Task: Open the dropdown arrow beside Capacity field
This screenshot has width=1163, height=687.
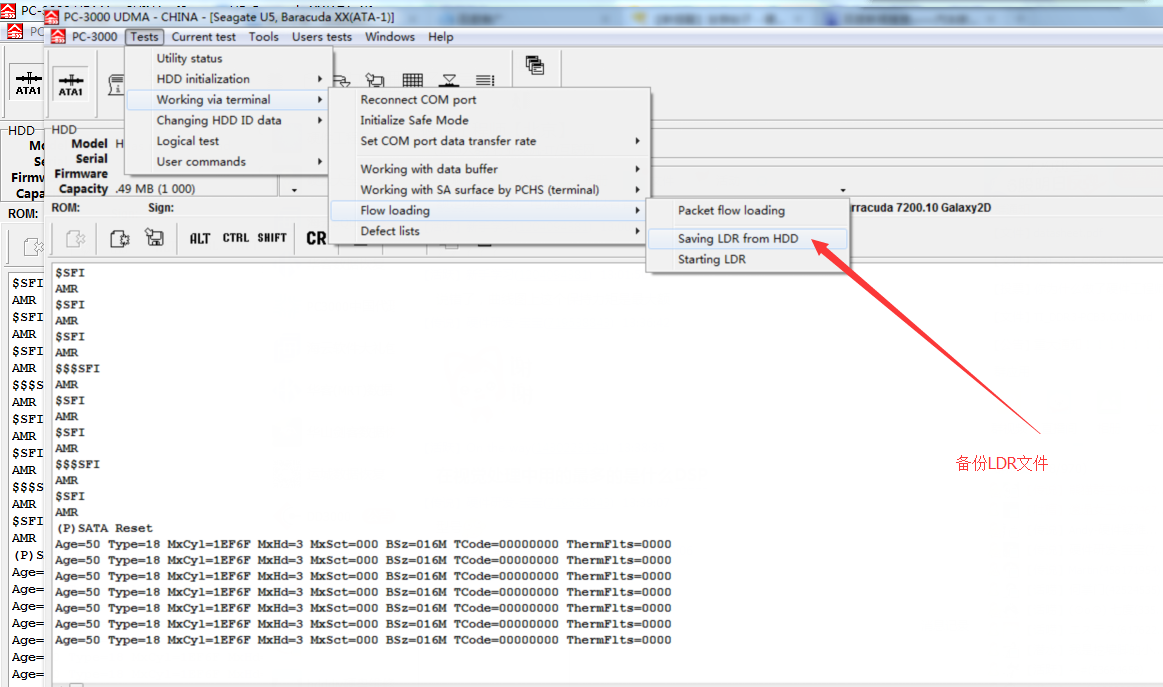Action: [294, 190]
